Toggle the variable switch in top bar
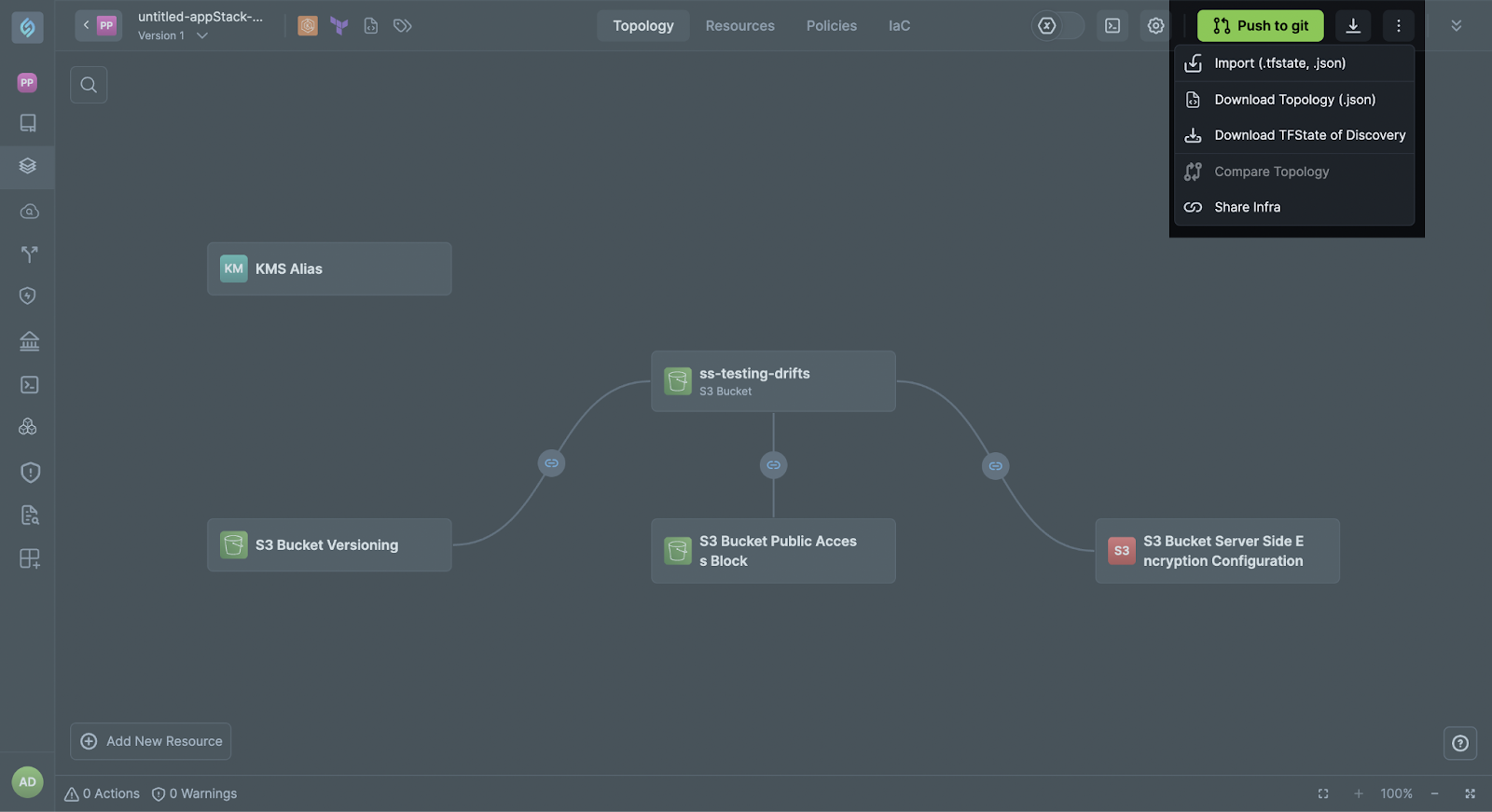Image resolution: width=1492 pixels, height=812 pixels. coord(1058,26)
